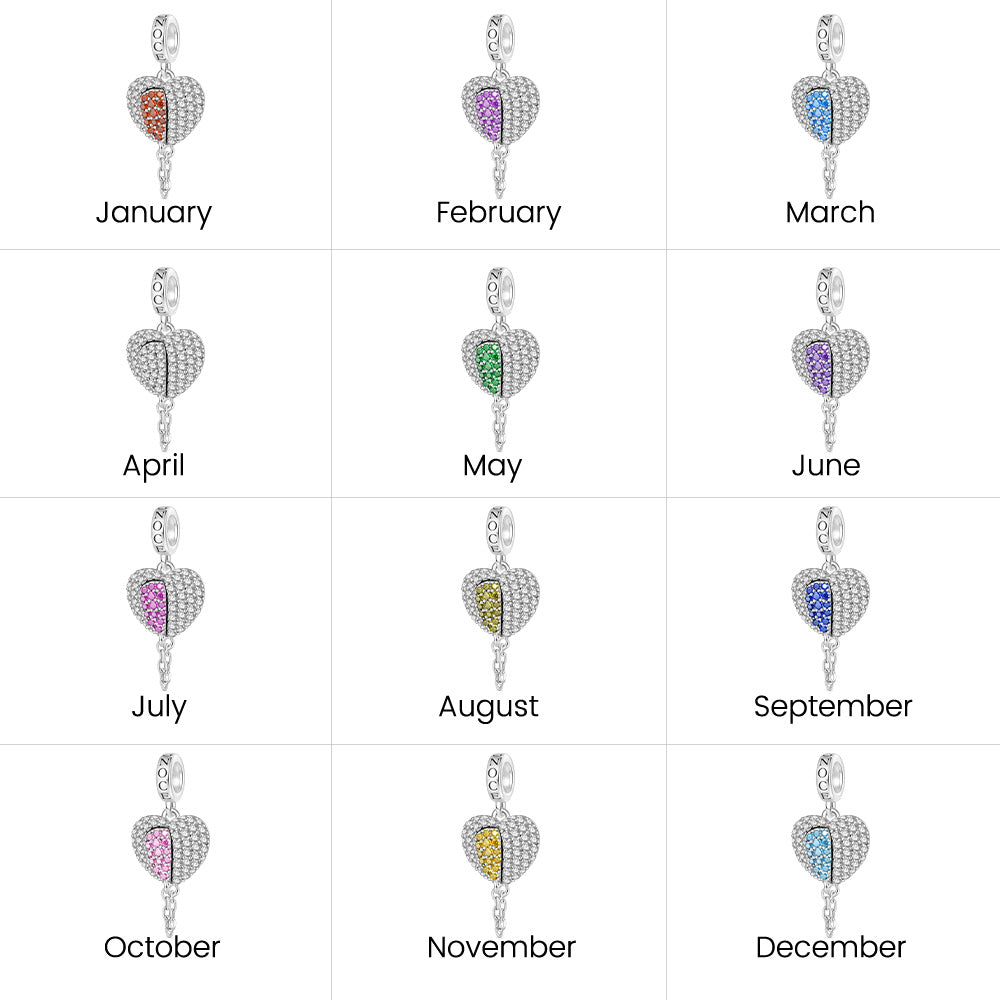Pick the March charm with light blue stones
The width and height of the screenshot is (1000, 1000).
[830, 110]
